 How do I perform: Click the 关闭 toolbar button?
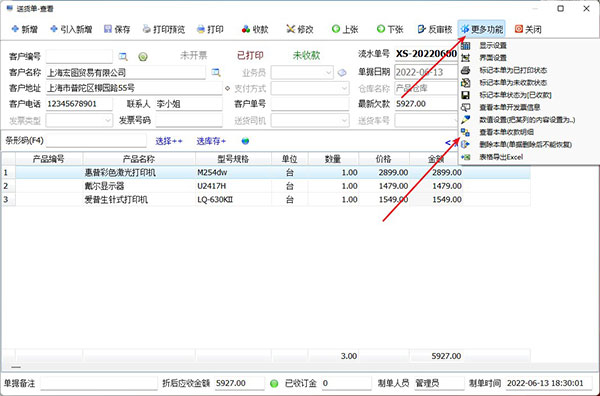(x=528, y=29)
